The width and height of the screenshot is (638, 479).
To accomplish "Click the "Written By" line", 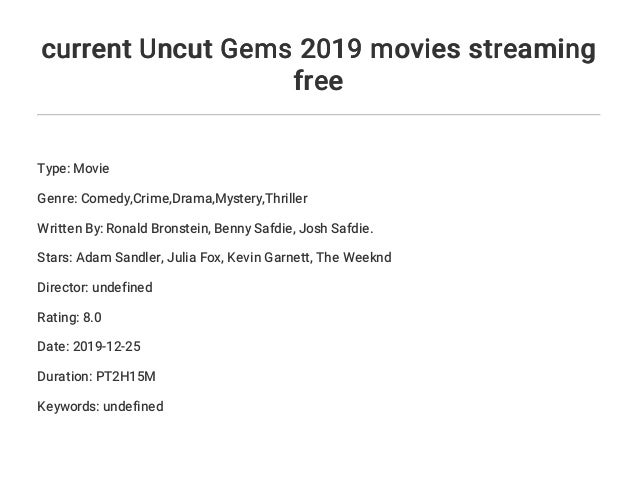I will click(205, 228).
